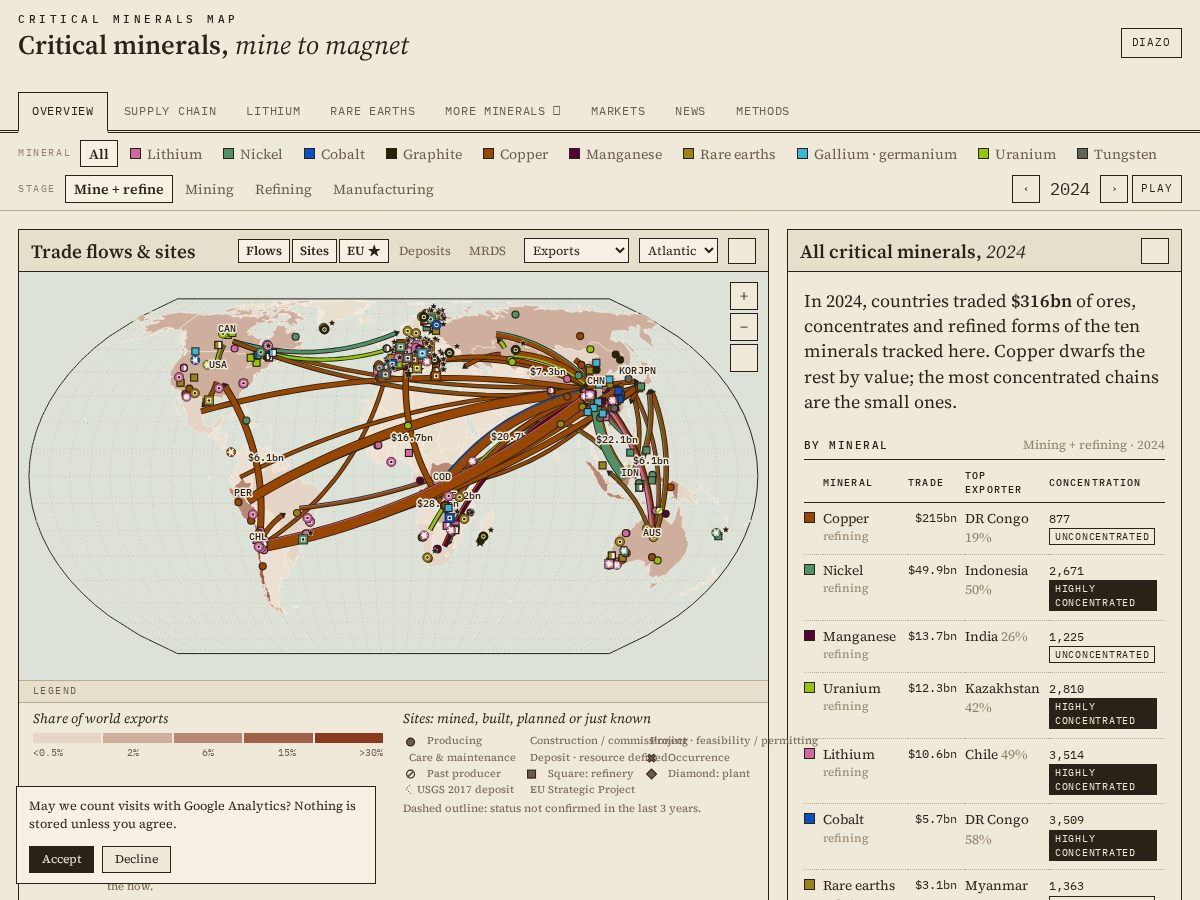Click the $22.1bn flow label on map

click(x=616, y=439)
